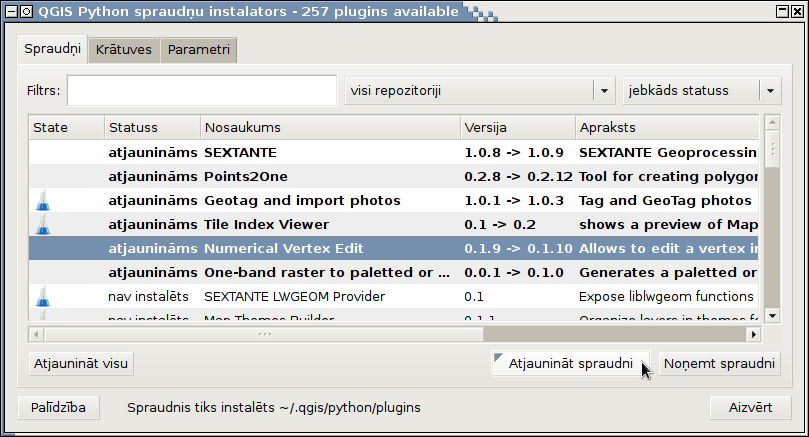This screenshot has height=437, width=809.
Task: Select the Tile Index Viewer row
Action: (x=394, y=224)
